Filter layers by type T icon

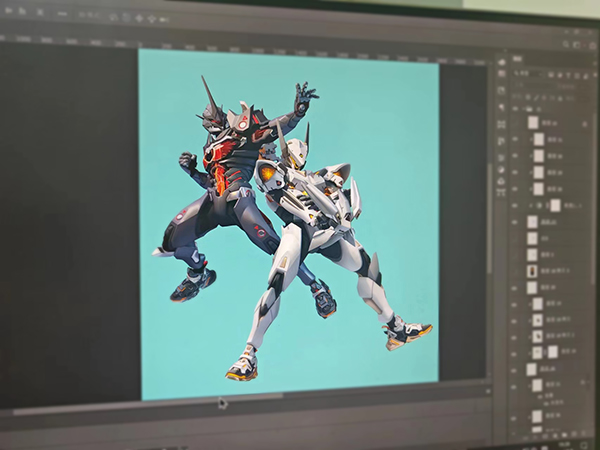pos(568,76)
